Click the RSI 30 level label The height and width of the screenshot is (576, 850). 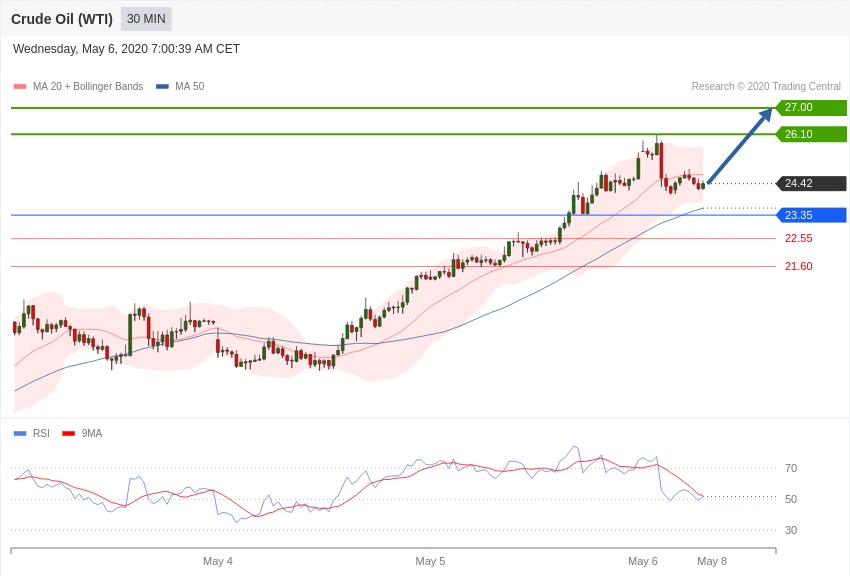point(791,530)
